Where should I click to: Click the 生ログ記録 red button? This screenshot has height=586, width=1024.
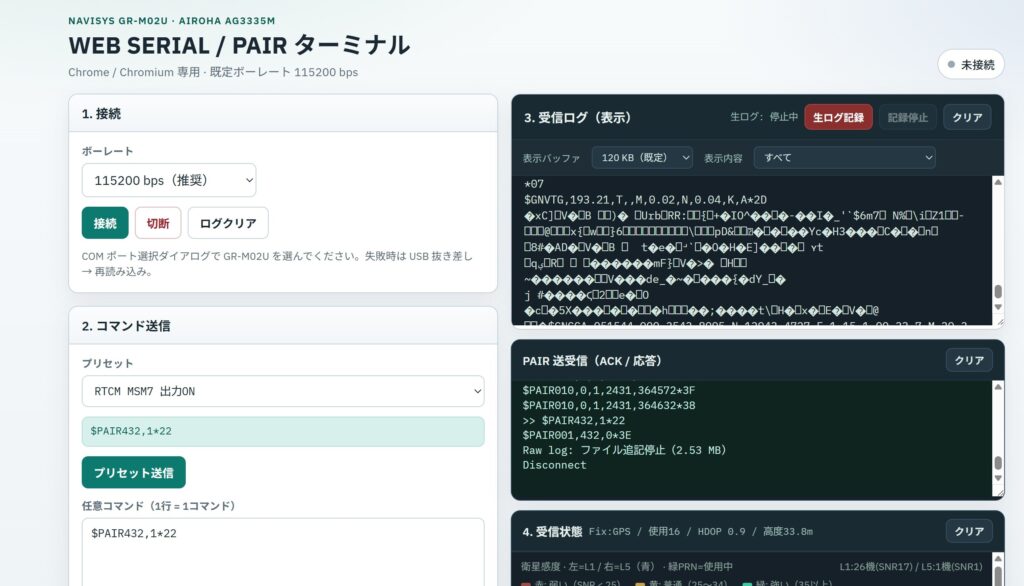(838, 118)
